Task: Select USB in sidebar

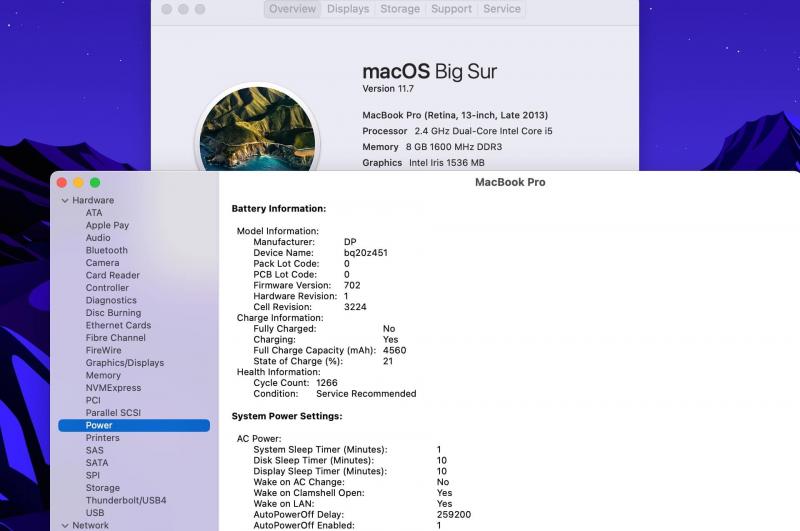Action: (x=95, y=513)
